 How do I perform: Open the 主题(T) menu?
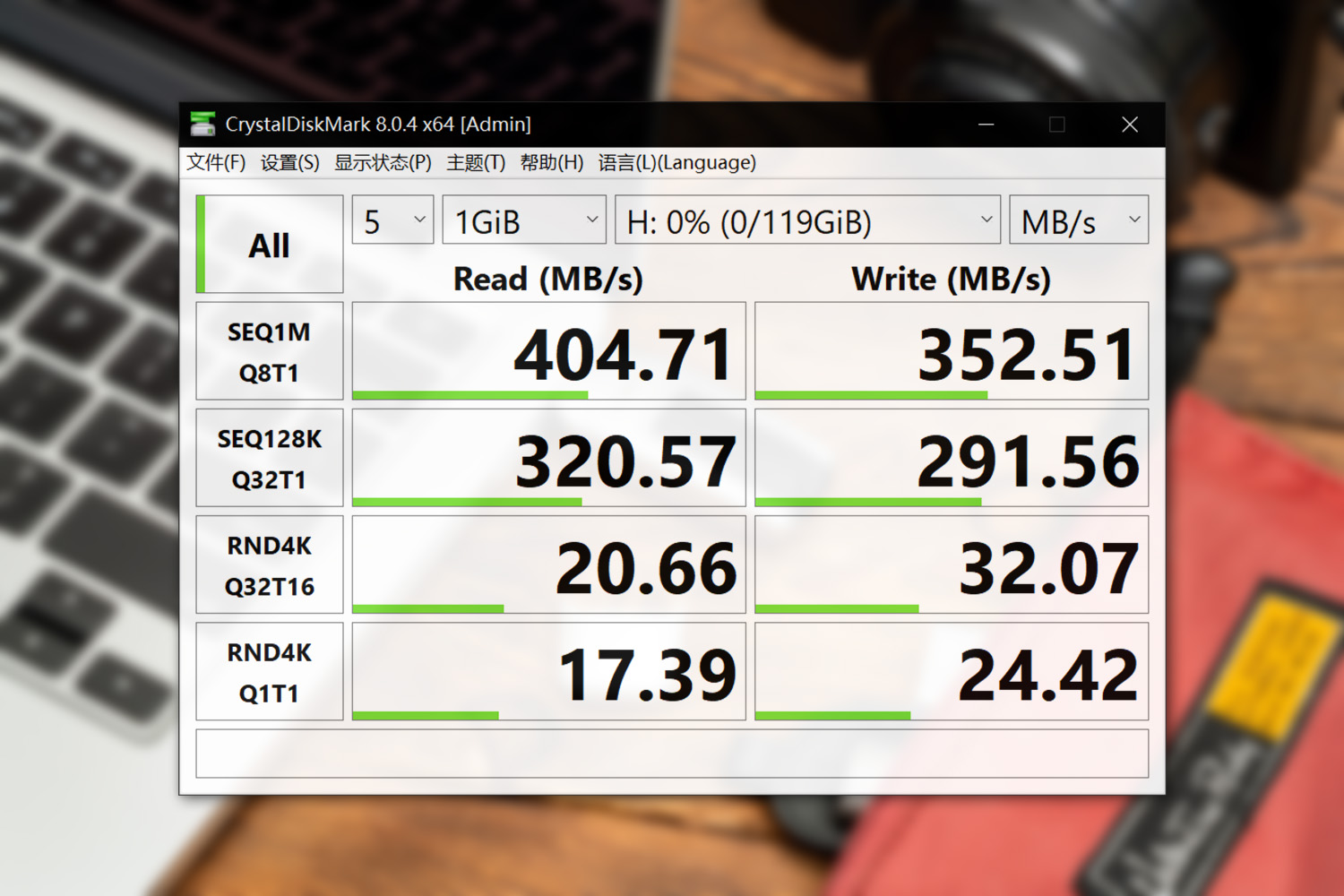coord(476,162)
